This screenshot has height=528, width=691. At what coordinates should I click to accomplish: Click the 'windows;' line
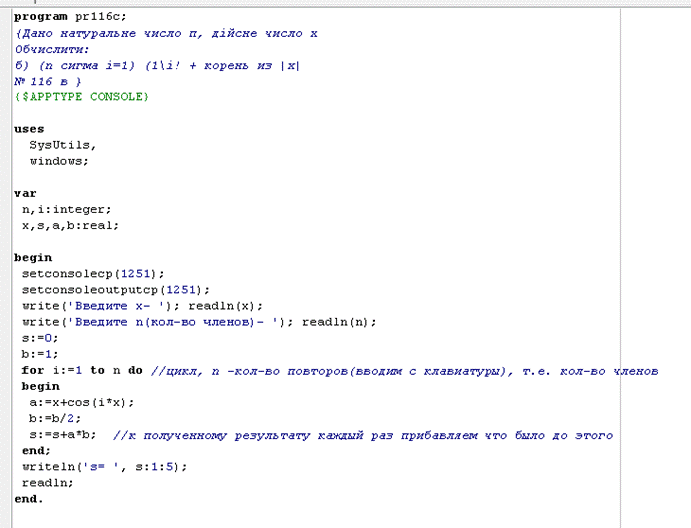(x=59, y=161)
